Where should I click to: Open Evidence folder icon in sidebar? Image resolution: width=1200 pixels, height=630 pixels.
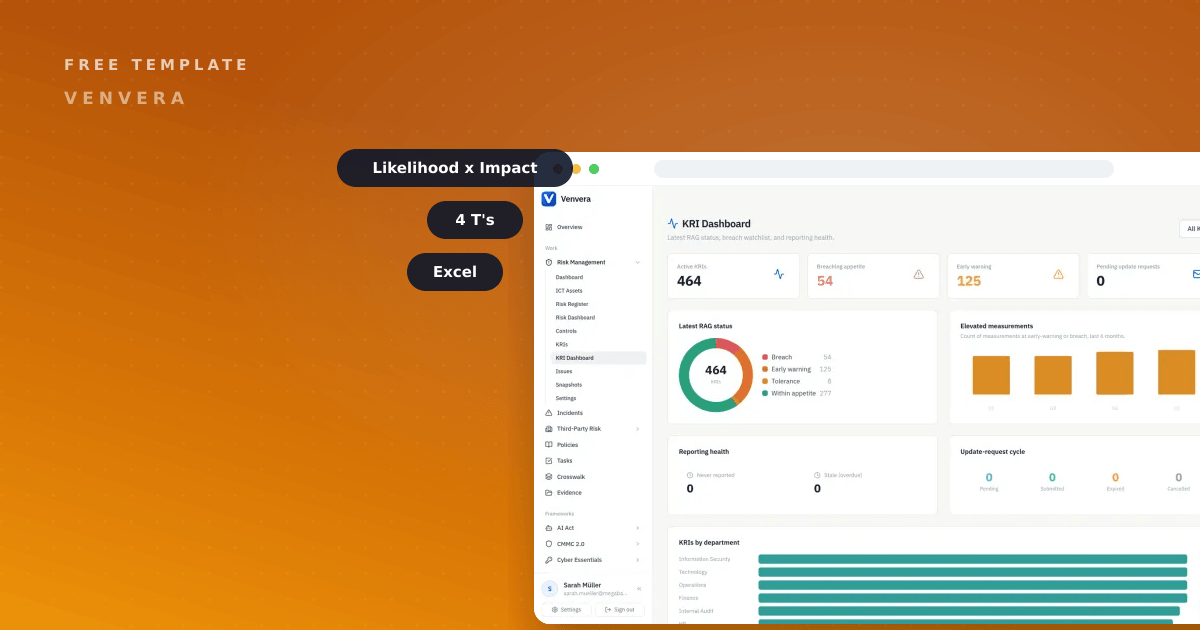tap(548, 493)
